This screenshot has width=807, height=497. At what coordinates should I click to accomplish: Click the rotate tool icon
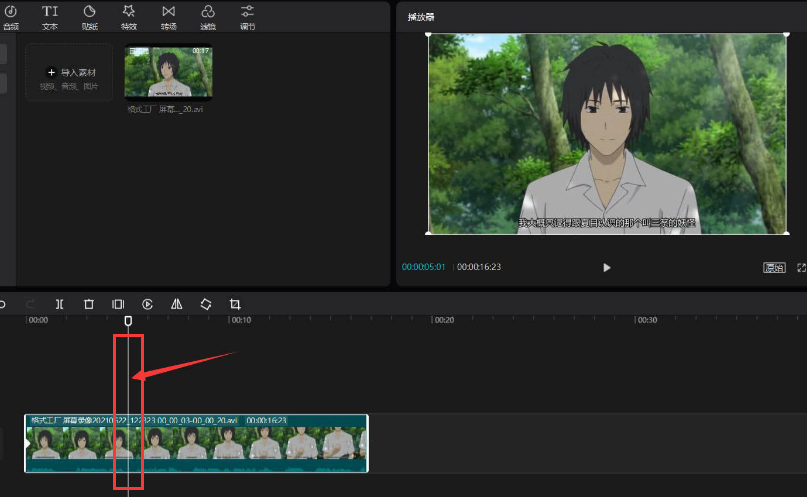coord(206,304)
